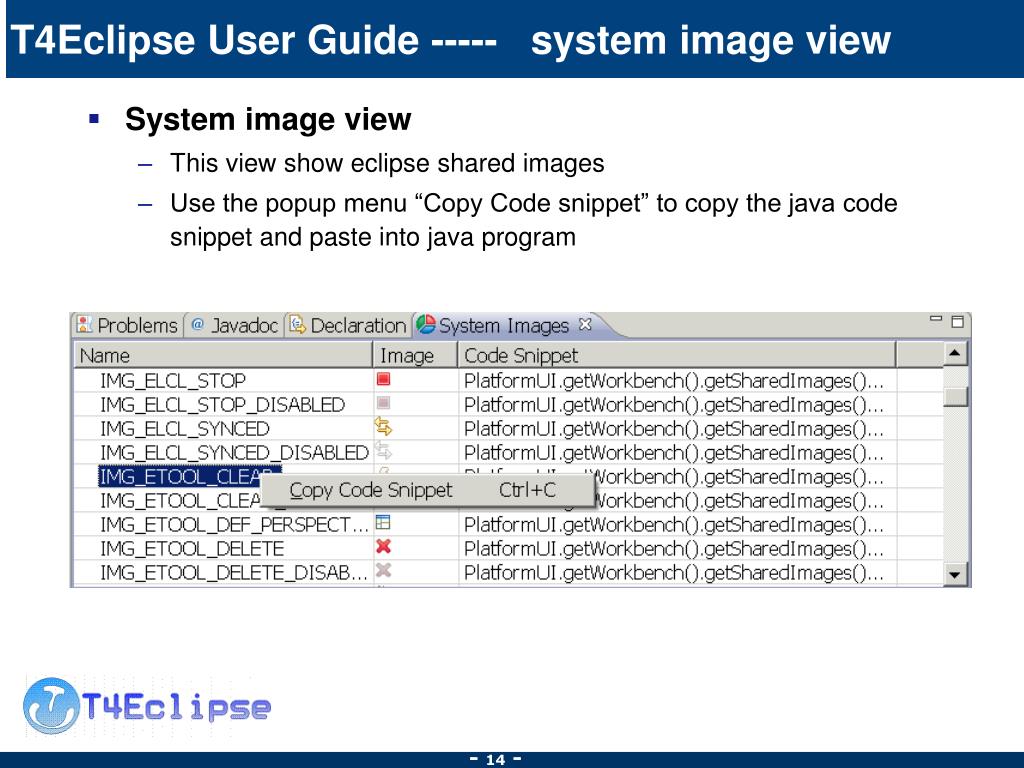Select the IMG_ETOOL_DELETE_DISAB... row

pos(234,573)
